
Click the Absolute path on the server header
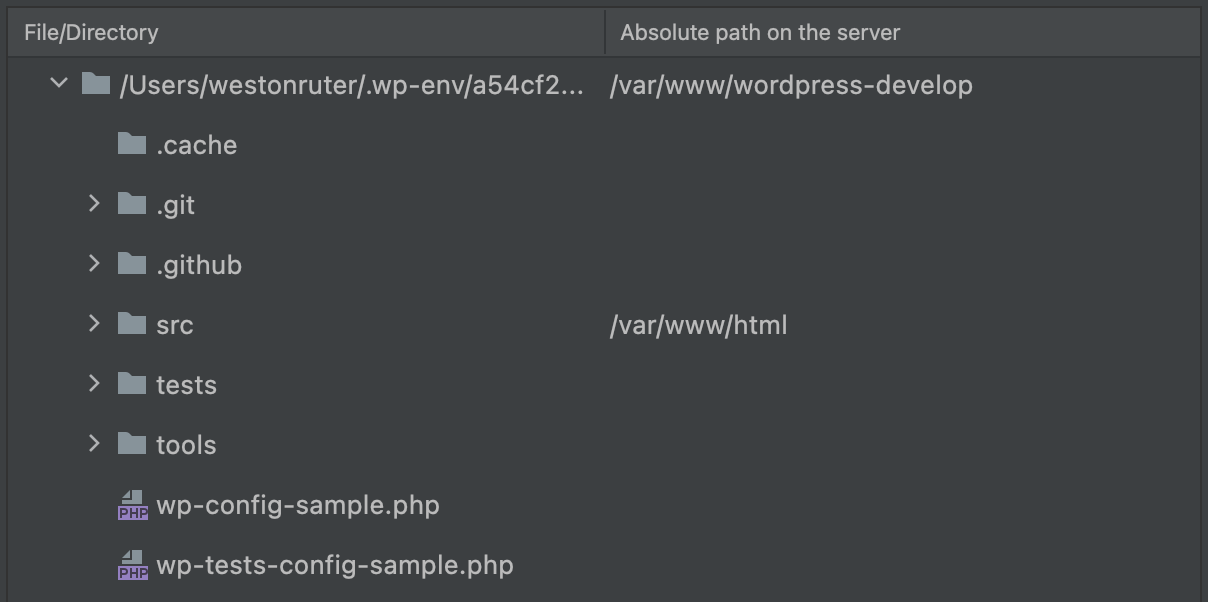760,32
